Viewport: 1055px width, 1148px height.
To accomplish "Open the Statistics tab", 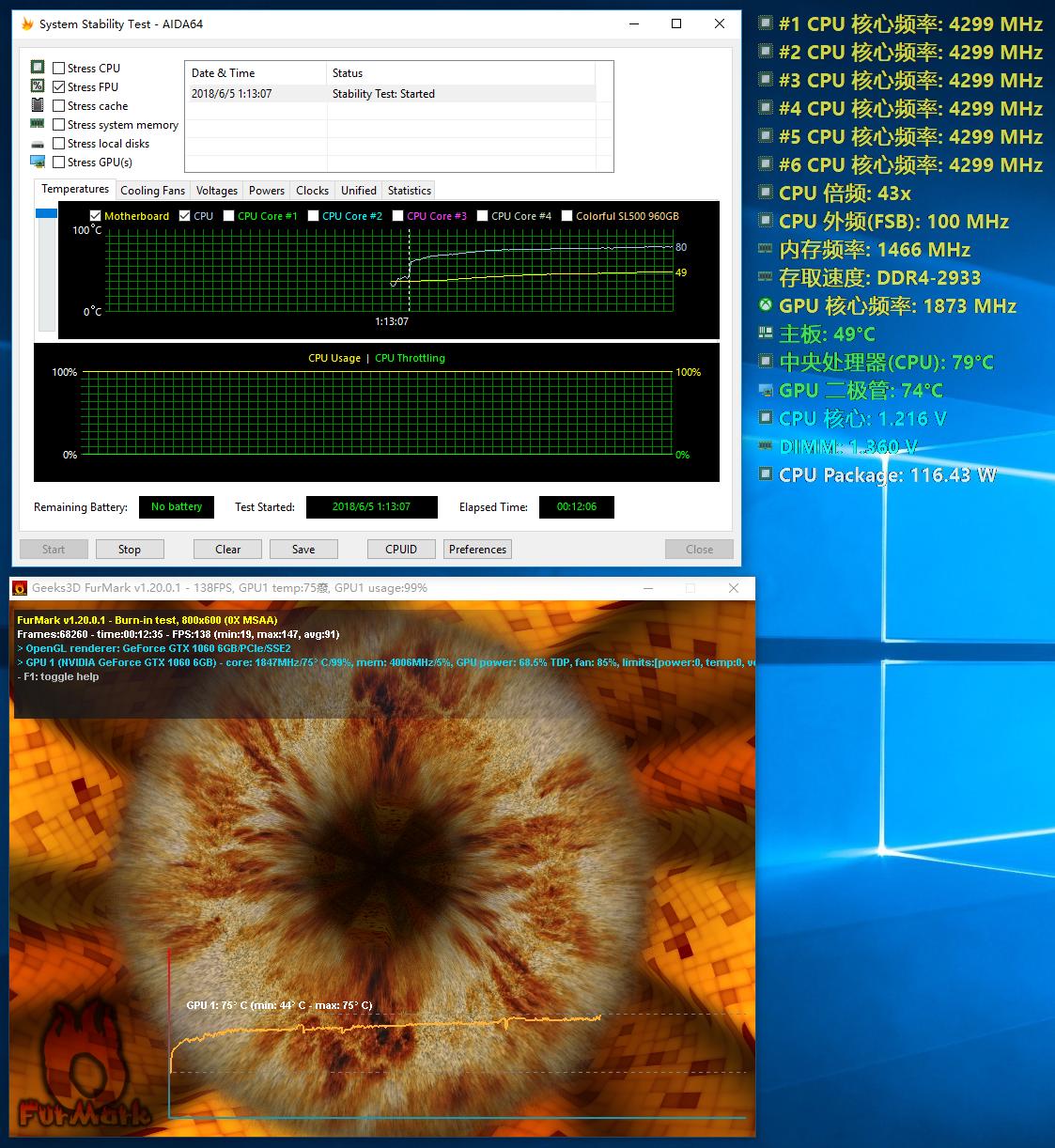I will pyautogui.click(x=410, y=190).
